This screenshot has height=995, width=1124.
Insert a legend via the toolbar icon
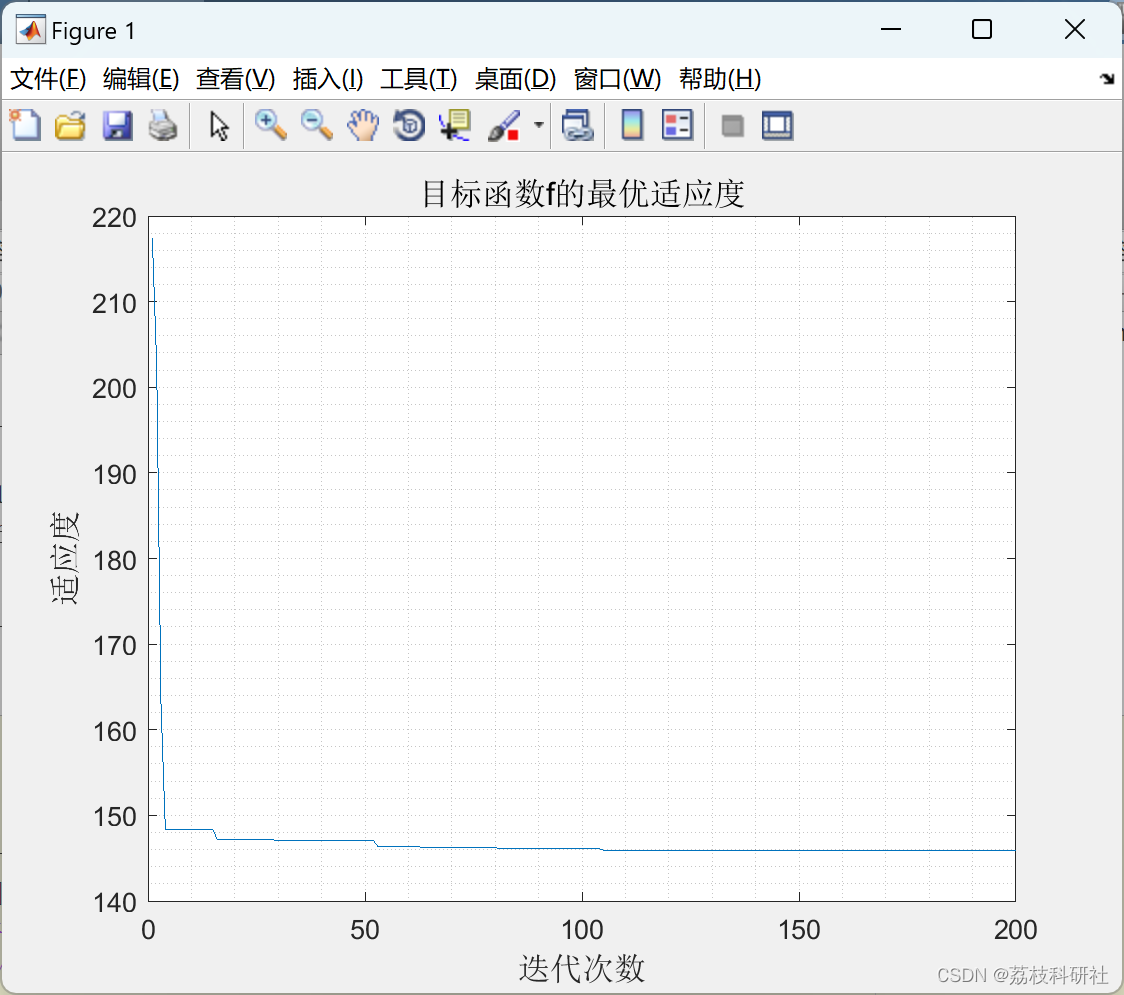(677, 125)
